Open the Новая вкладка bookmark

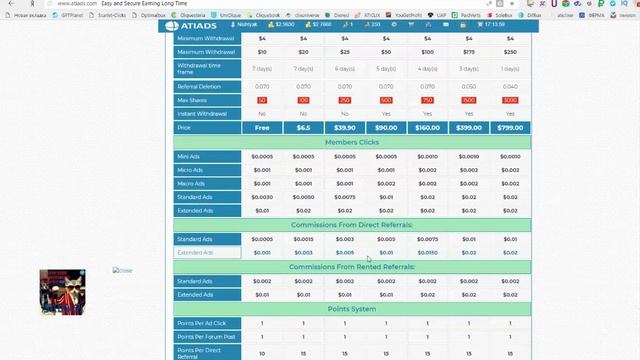(26, 15)
